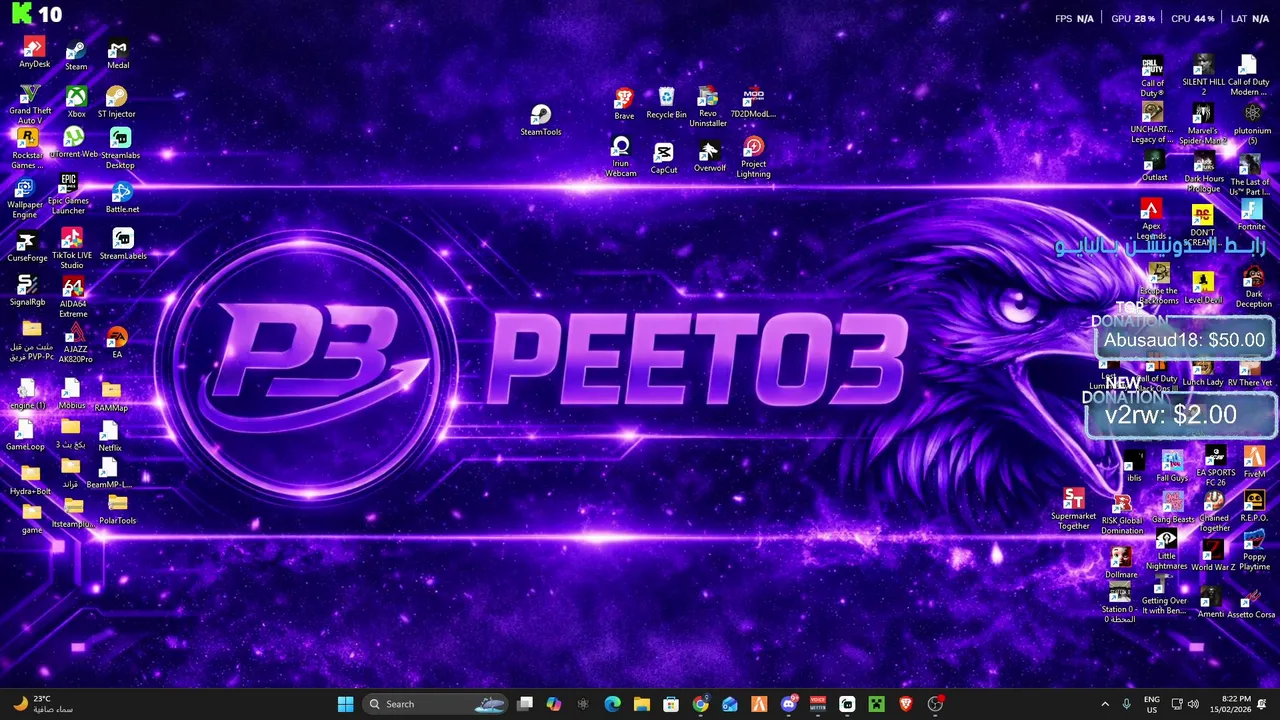Select the FiveM desktop icon
Viewport: 1280px width, 720px height.
(x=1254, y=464)
